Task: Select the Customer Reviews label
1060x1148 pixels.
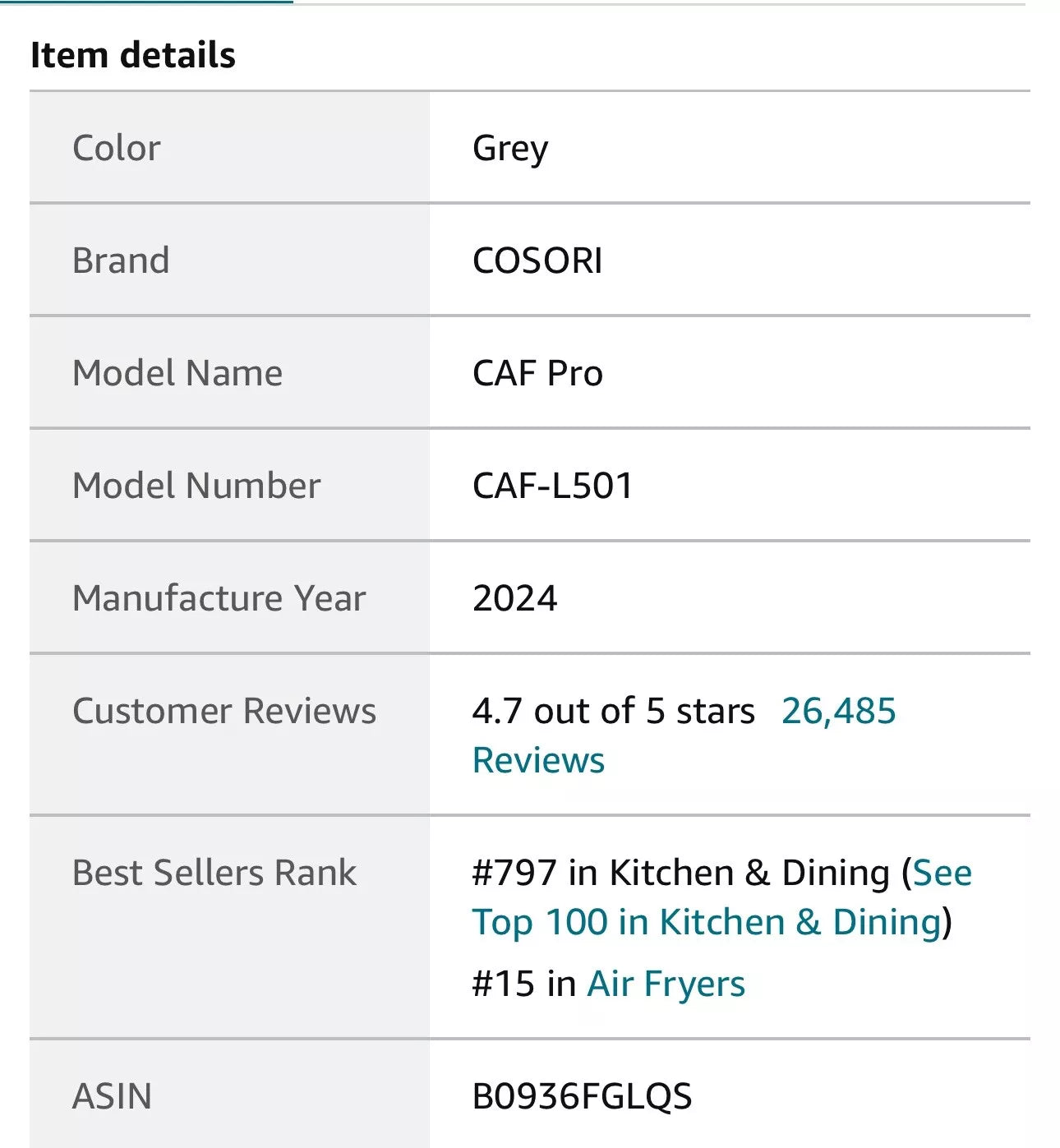Action: tap(224, 712)
